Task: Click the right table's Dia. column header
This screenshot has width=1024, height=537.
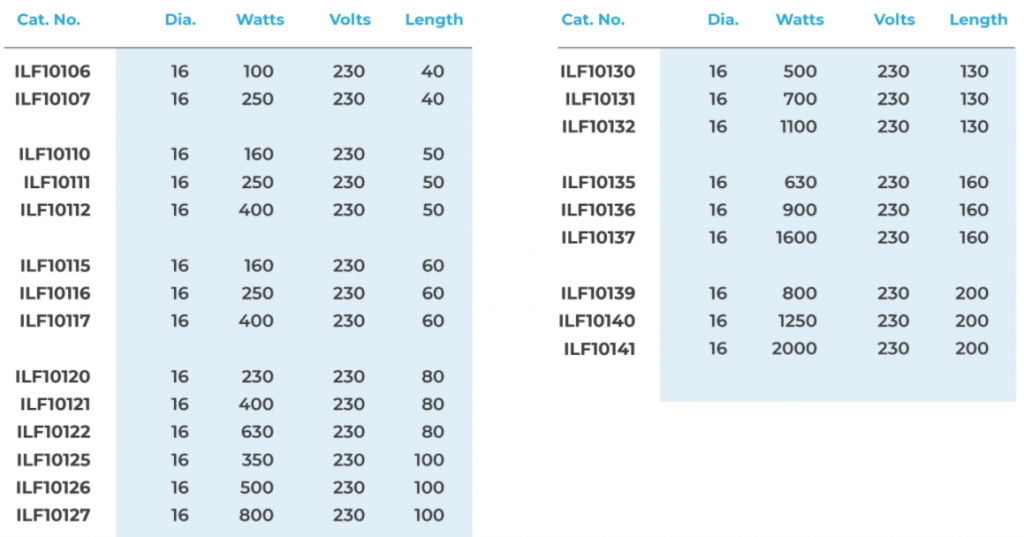Action: (x=723, y=20)
